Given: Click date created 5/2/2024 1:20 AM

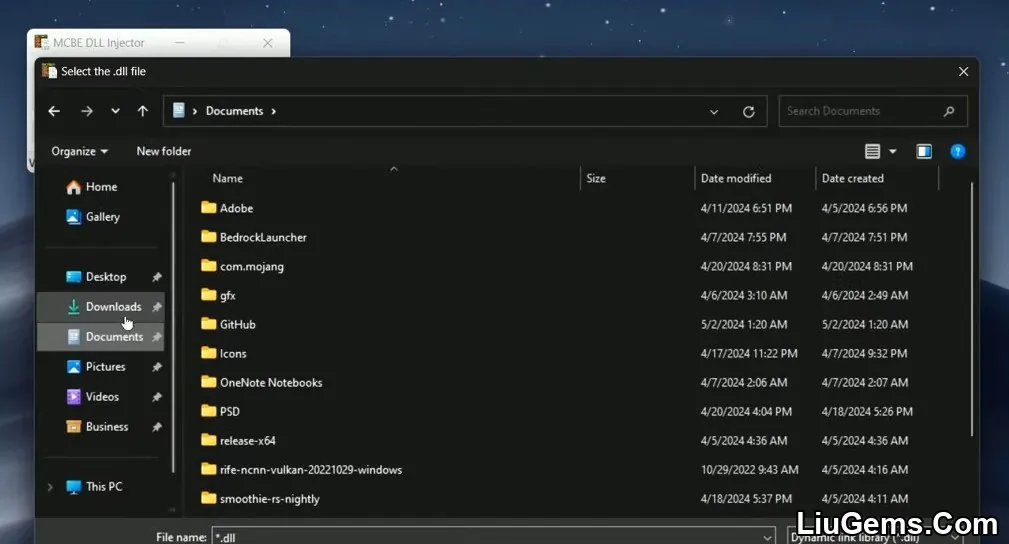Looking at the screenshot, I should click(864, 324).
